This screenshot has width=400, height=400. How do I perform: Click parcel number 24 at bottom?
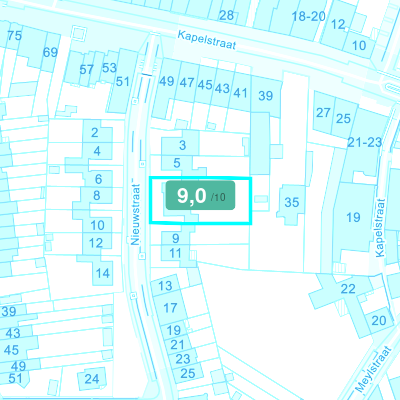tap(92, 379)
